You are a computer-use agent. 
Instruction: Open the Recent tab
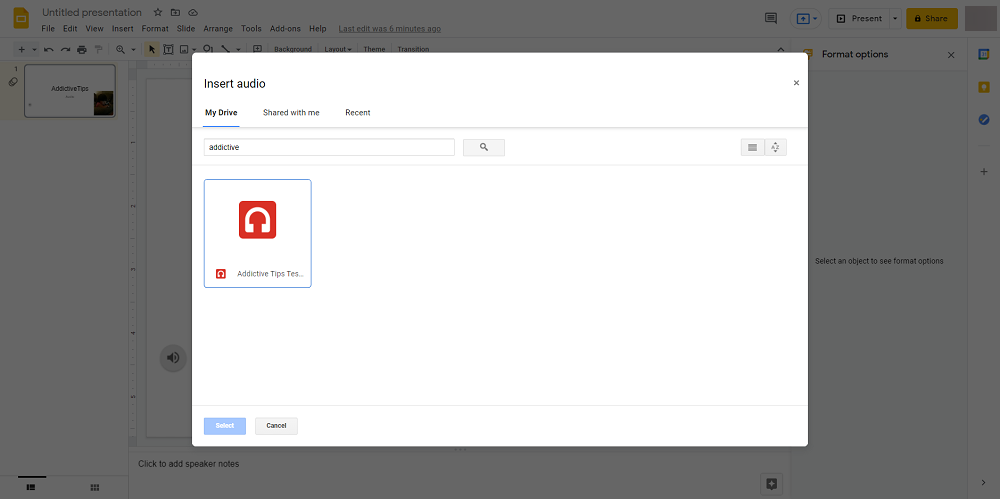click(357, 113)
